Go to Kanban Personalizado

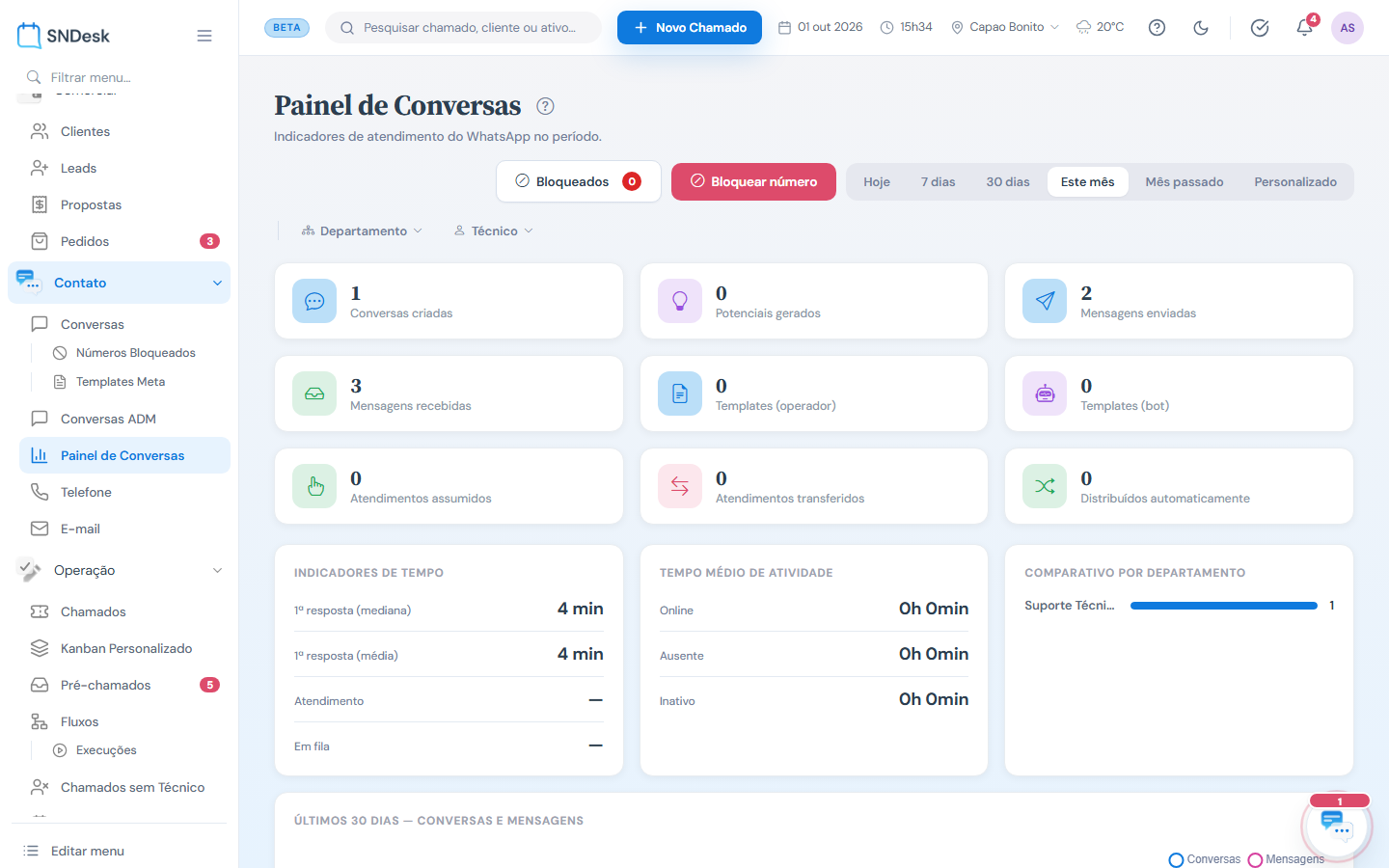[125, 648]
